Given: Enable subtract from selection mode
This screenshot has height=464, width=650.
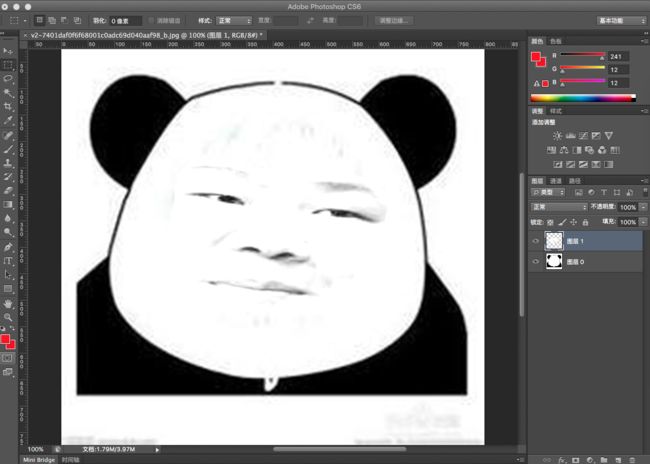Looking at the screenshot, I should tap(64, 20).
